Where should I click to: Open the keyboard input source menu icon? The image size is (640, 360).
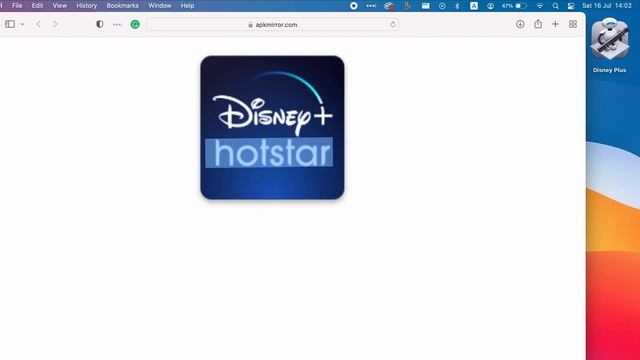474,6
